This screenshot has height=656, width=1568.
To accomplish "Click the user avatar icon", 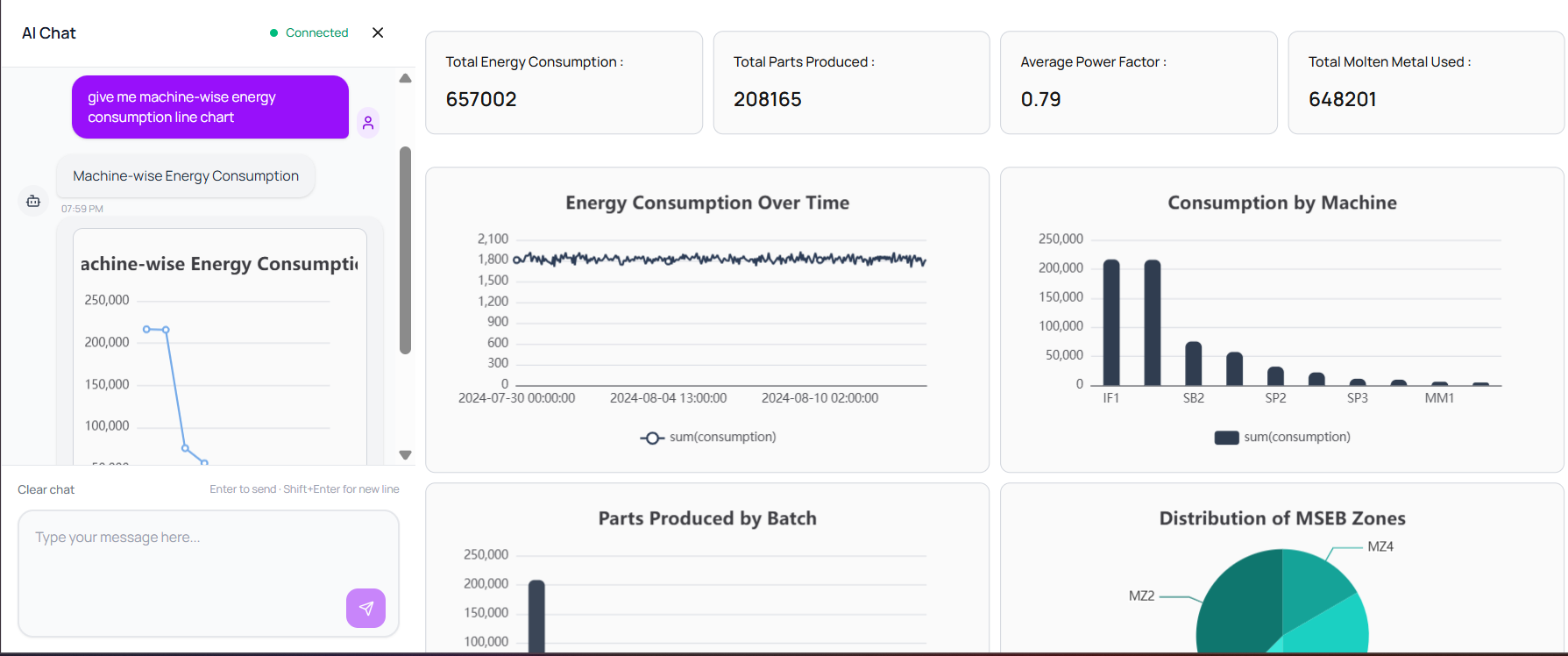I will (x=368, y=123).
